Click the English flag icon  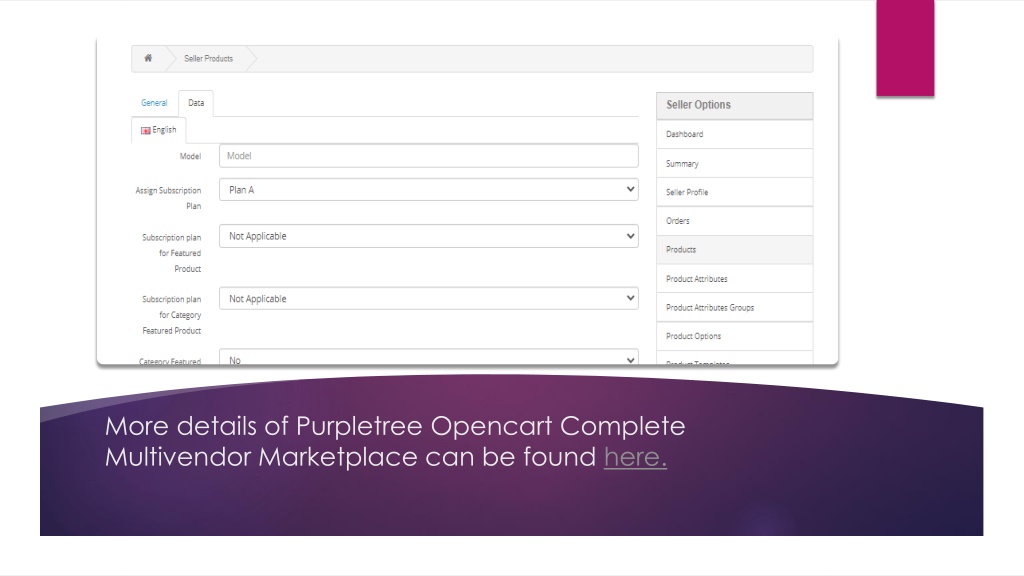(146, 131)
